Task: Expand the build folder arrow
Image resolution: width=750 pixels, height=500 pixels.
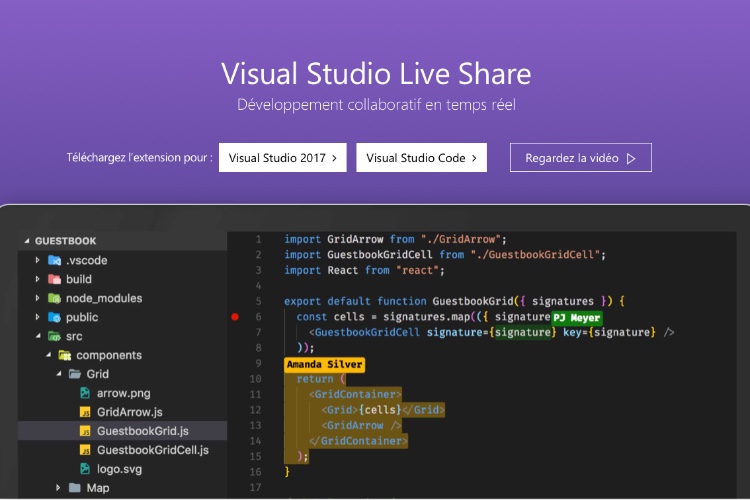Action: click(x=37, y=279)
